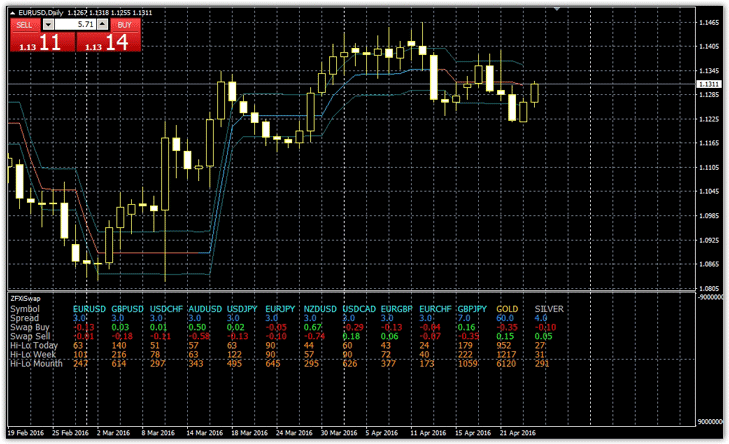Decrease lot volume with the down arrow
Screen dimensions: 729x444
(x=49, y=22)
